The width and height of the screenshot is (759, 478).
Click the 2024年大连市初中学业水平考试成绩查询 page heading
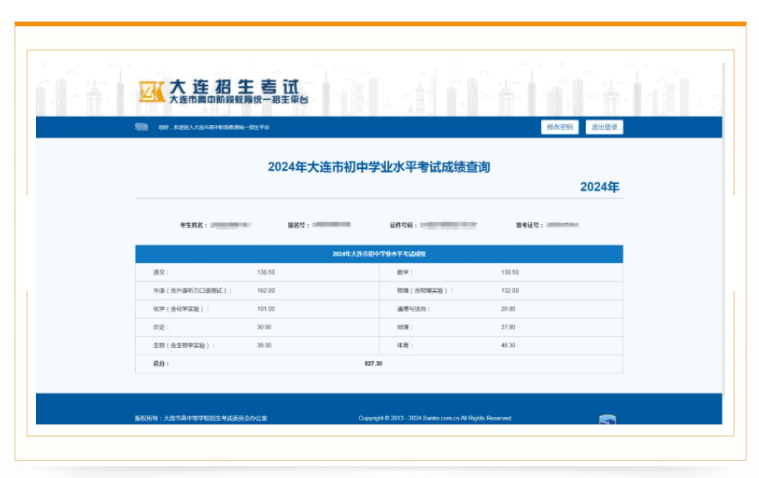[379, 167]
